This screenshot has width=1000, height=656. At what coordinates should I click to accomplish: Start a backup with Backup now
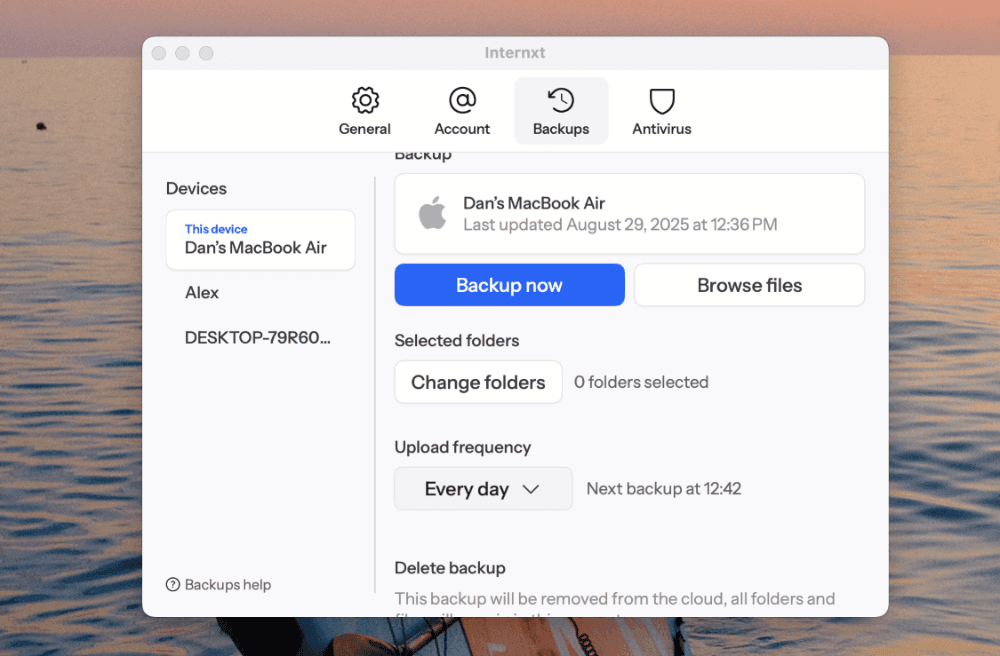(x=509, y=285)
